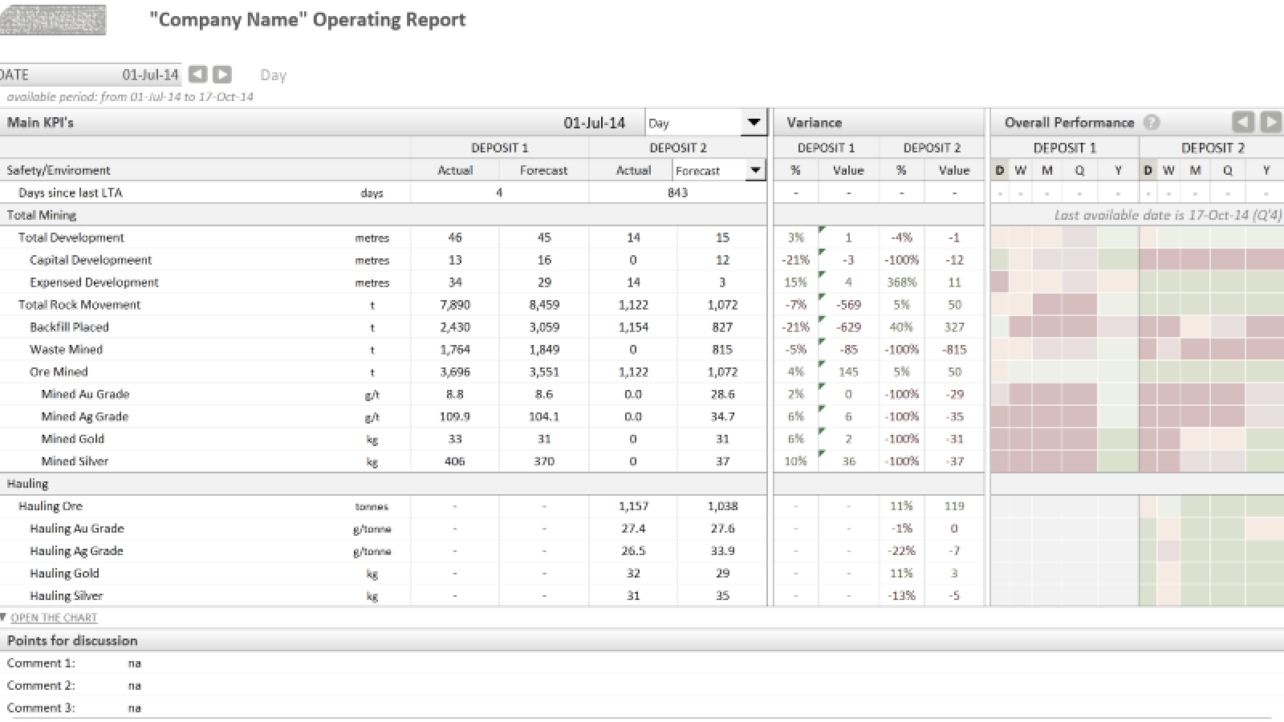Click the green comment marker on Ore Mined variance
Image resolution: width=1284 pixels, height=722 pixels.
pyautogui.click(x=822, y=365)
